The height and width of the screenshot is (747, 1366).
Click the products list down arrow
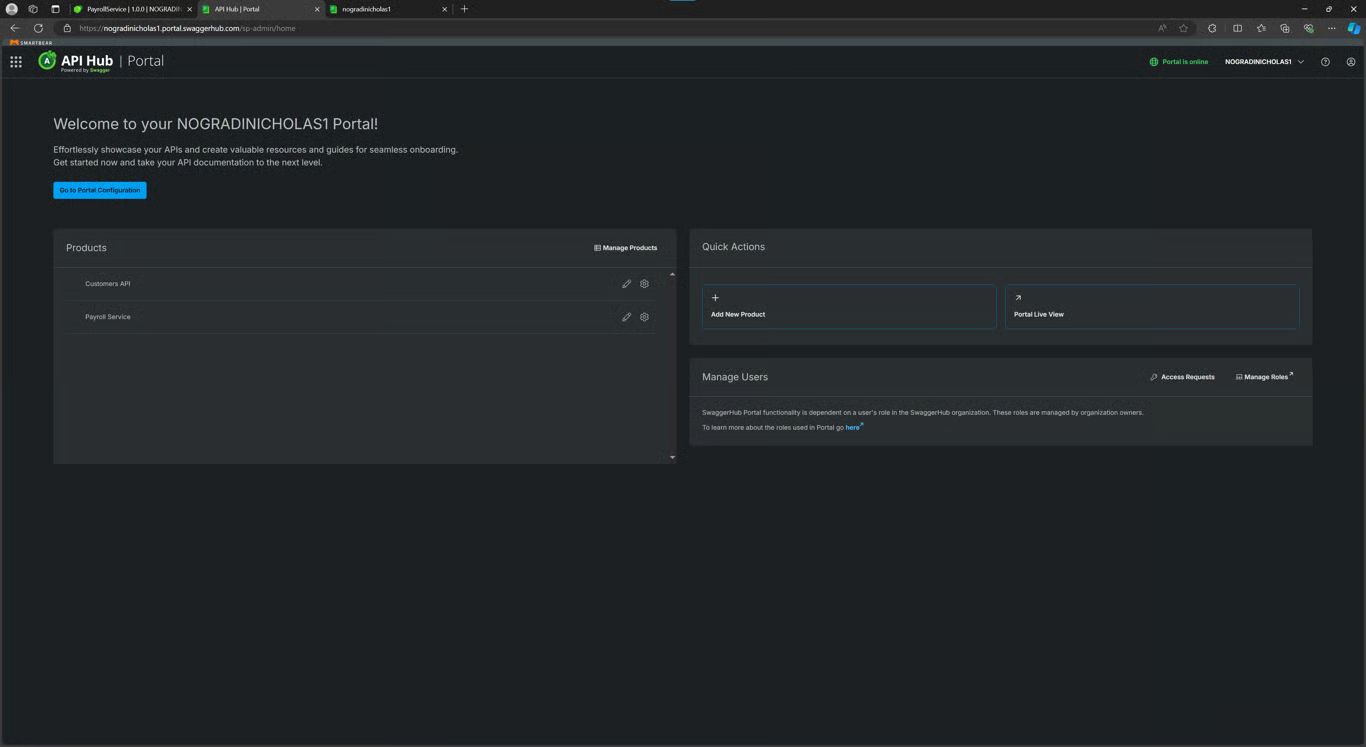pos(672,458)
